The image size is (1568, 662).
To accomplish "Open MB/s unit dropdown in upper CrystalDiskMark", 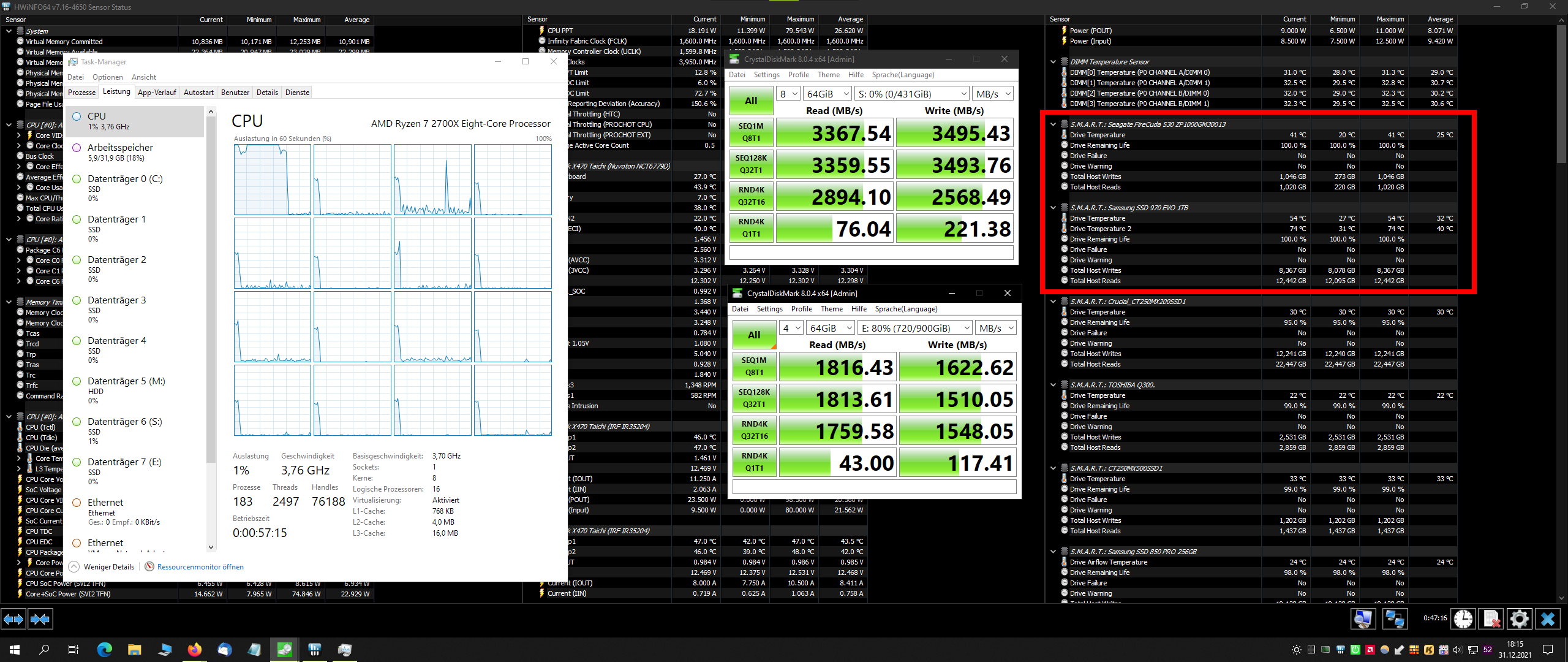I will click(x=993, y=94).
